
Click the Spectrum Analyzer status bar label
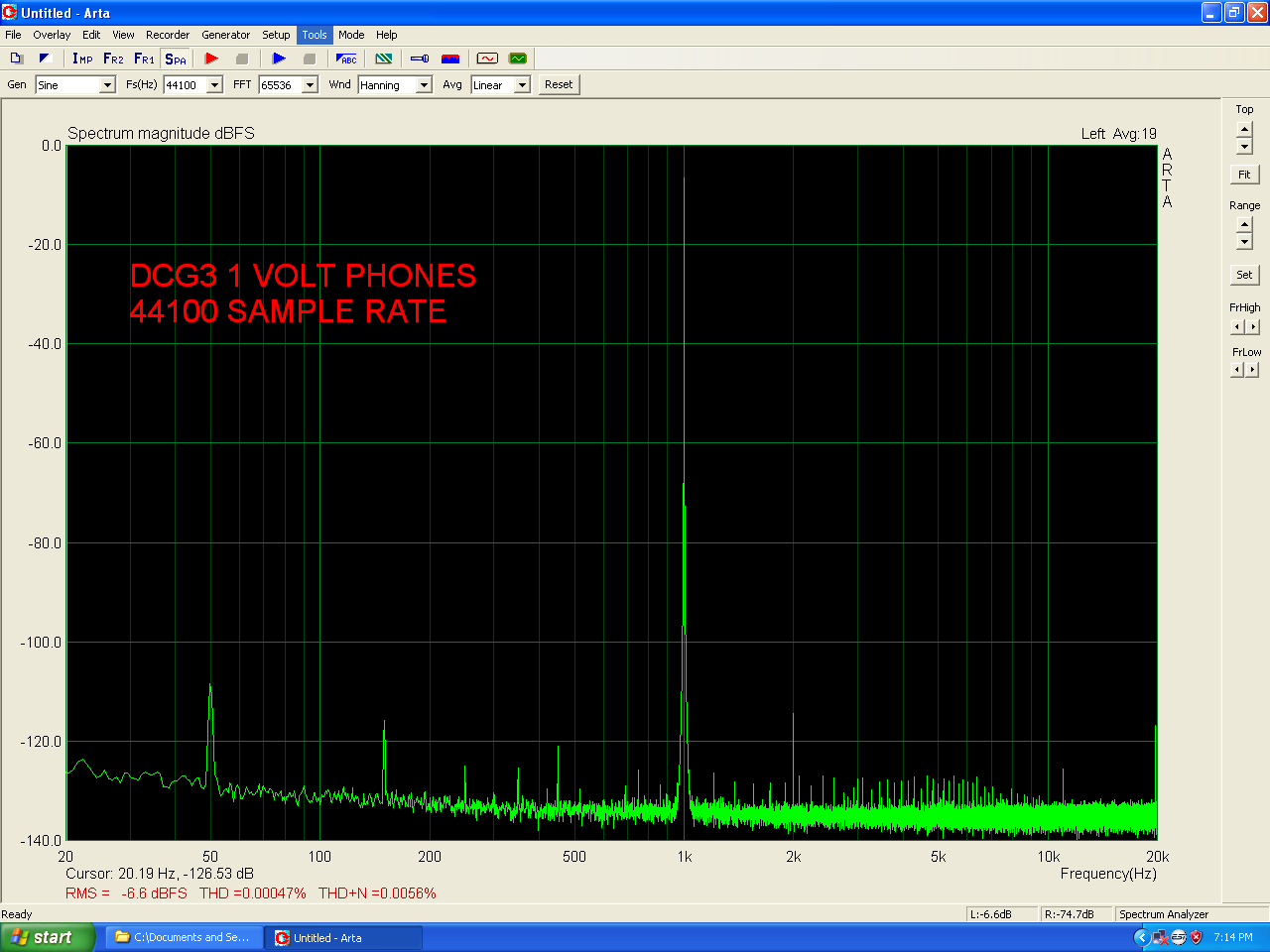click(1164, 914)
